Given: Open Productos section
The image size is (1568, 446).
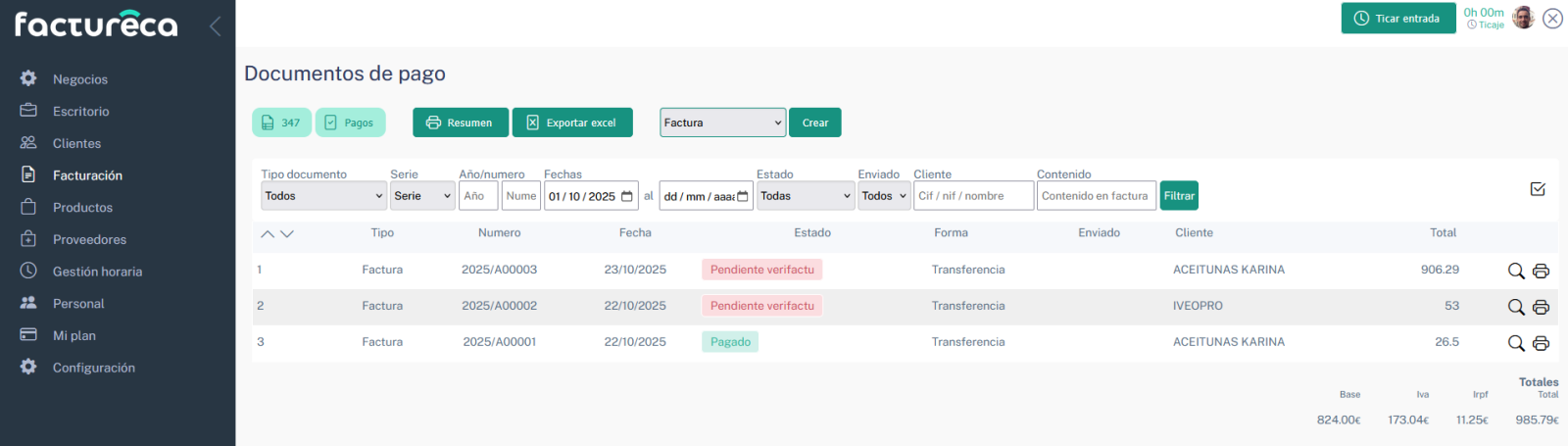Looking at the screenshot, I should pyautogui.click(x=82, y=208).
